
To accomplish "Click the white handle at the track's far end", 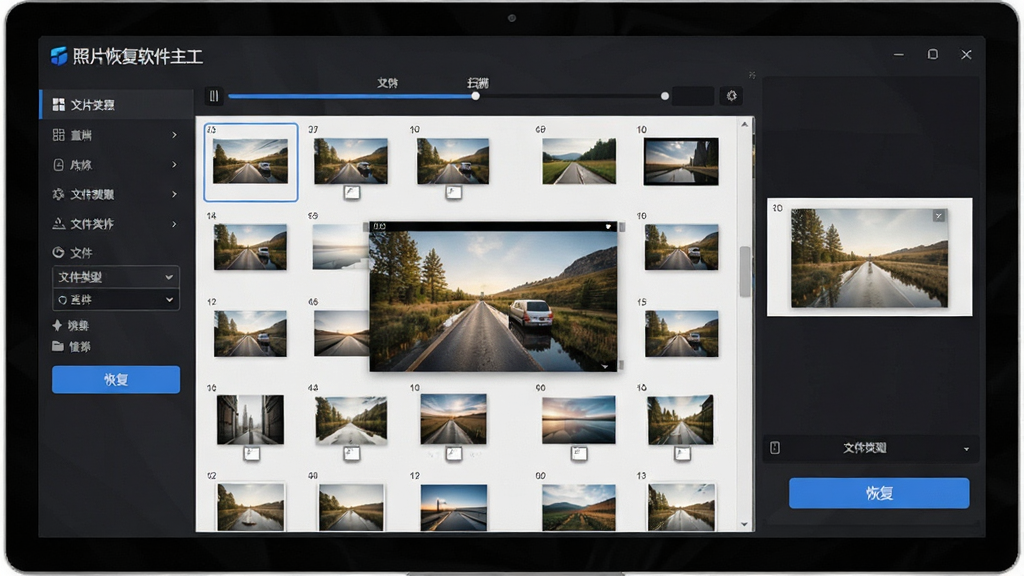I will 665,96.
